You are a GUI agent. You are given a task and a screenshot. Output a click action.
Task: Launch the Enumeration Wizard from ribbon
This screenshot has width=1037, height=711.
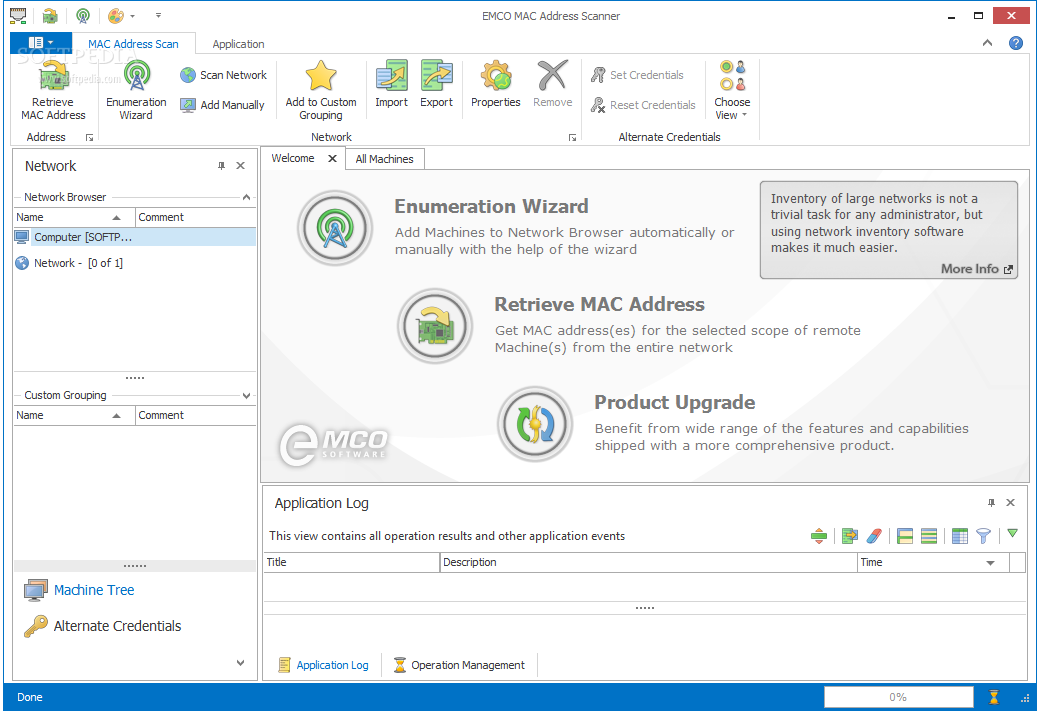(x=136, y=91)
